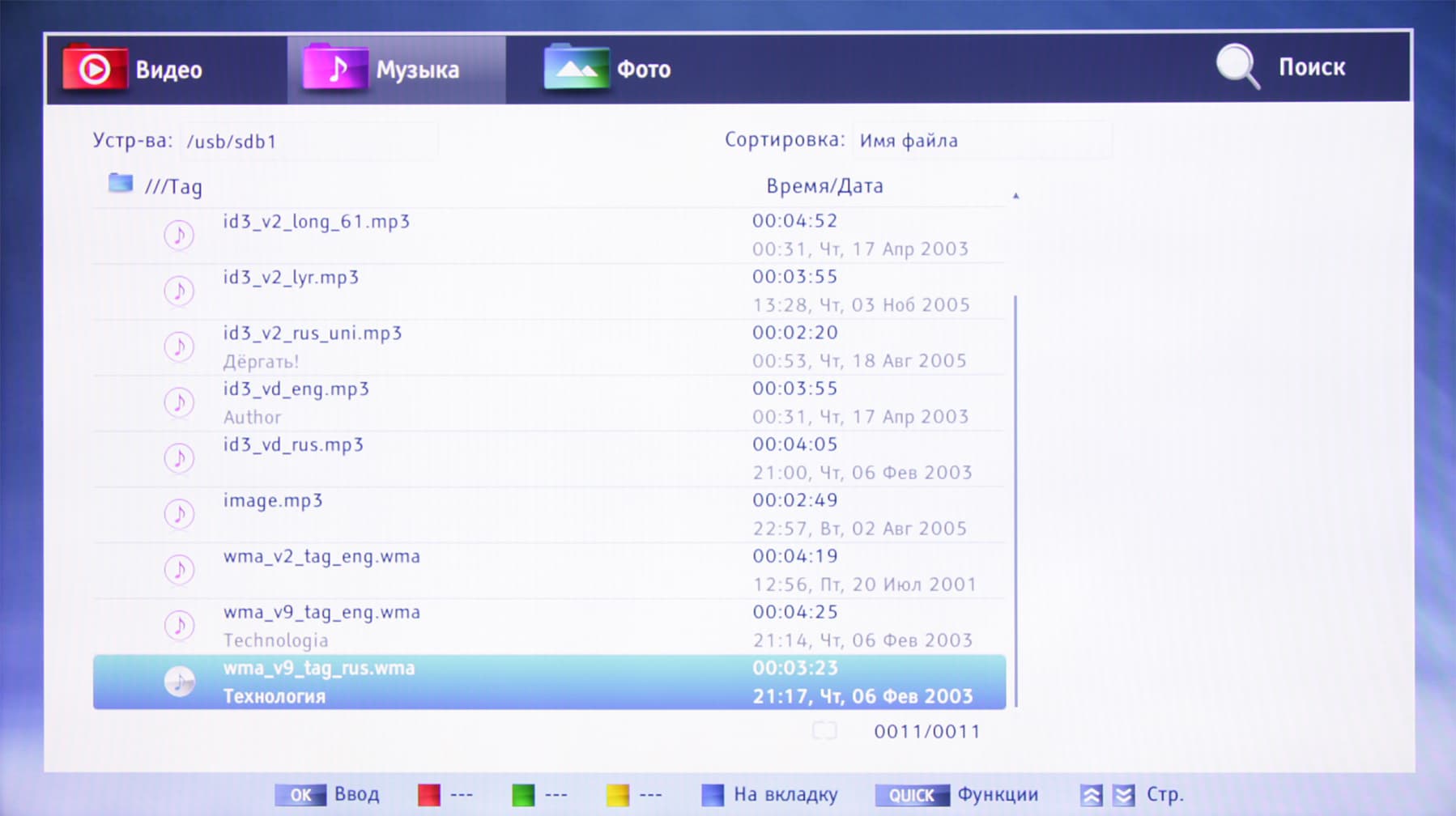1456x816 pixels.
Task: Click the page up arrow icon
Action: 1092,795
